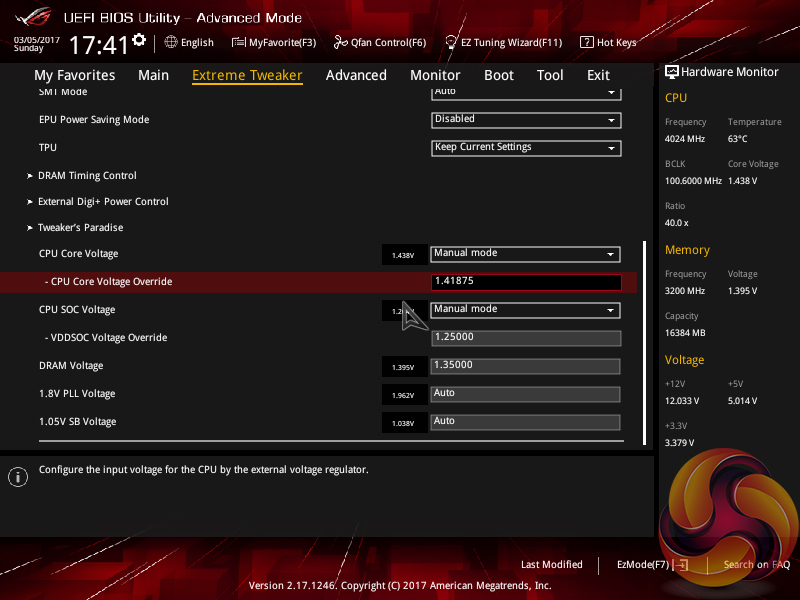The image size is (800, 600).
Task: Click the ROG logo icon
Action: coord(34,17)
